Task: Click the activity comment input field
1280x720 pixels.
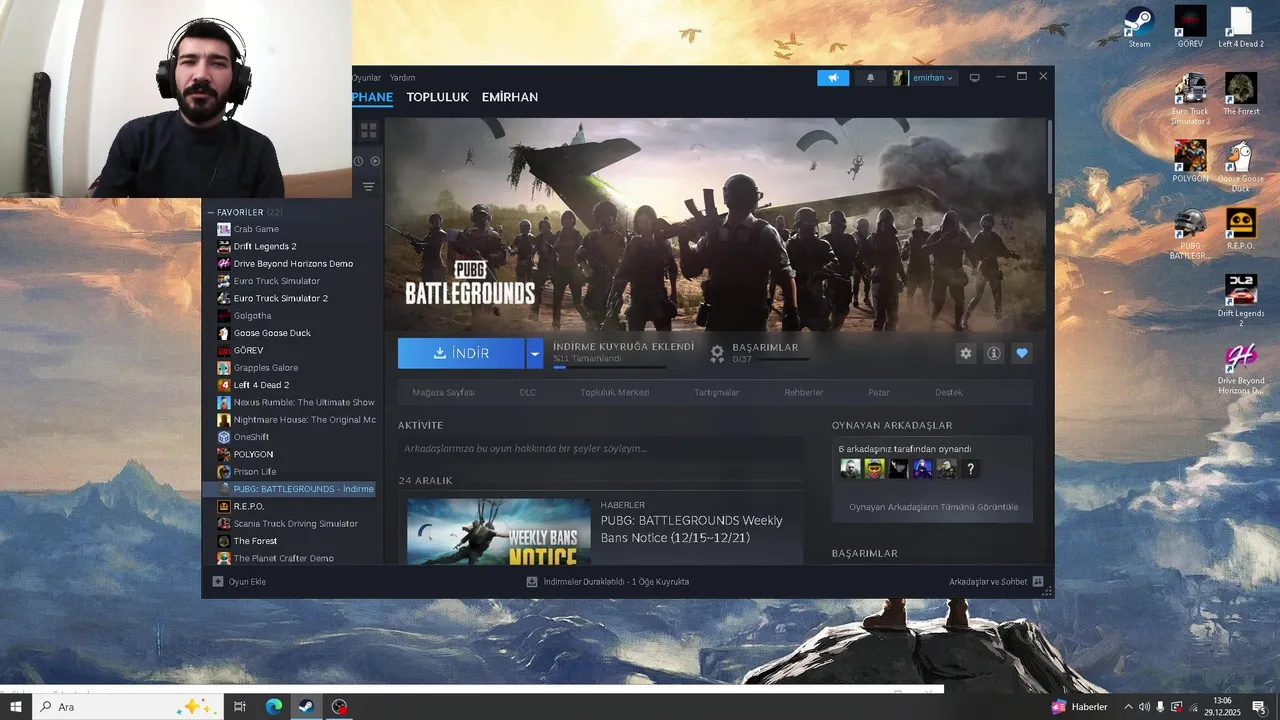Action: tap(600, 449)
